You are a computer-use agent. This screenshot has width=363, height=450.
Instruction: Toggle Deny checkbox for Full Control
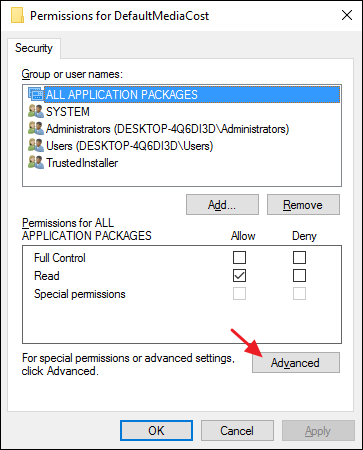click(x=299, y=258)
